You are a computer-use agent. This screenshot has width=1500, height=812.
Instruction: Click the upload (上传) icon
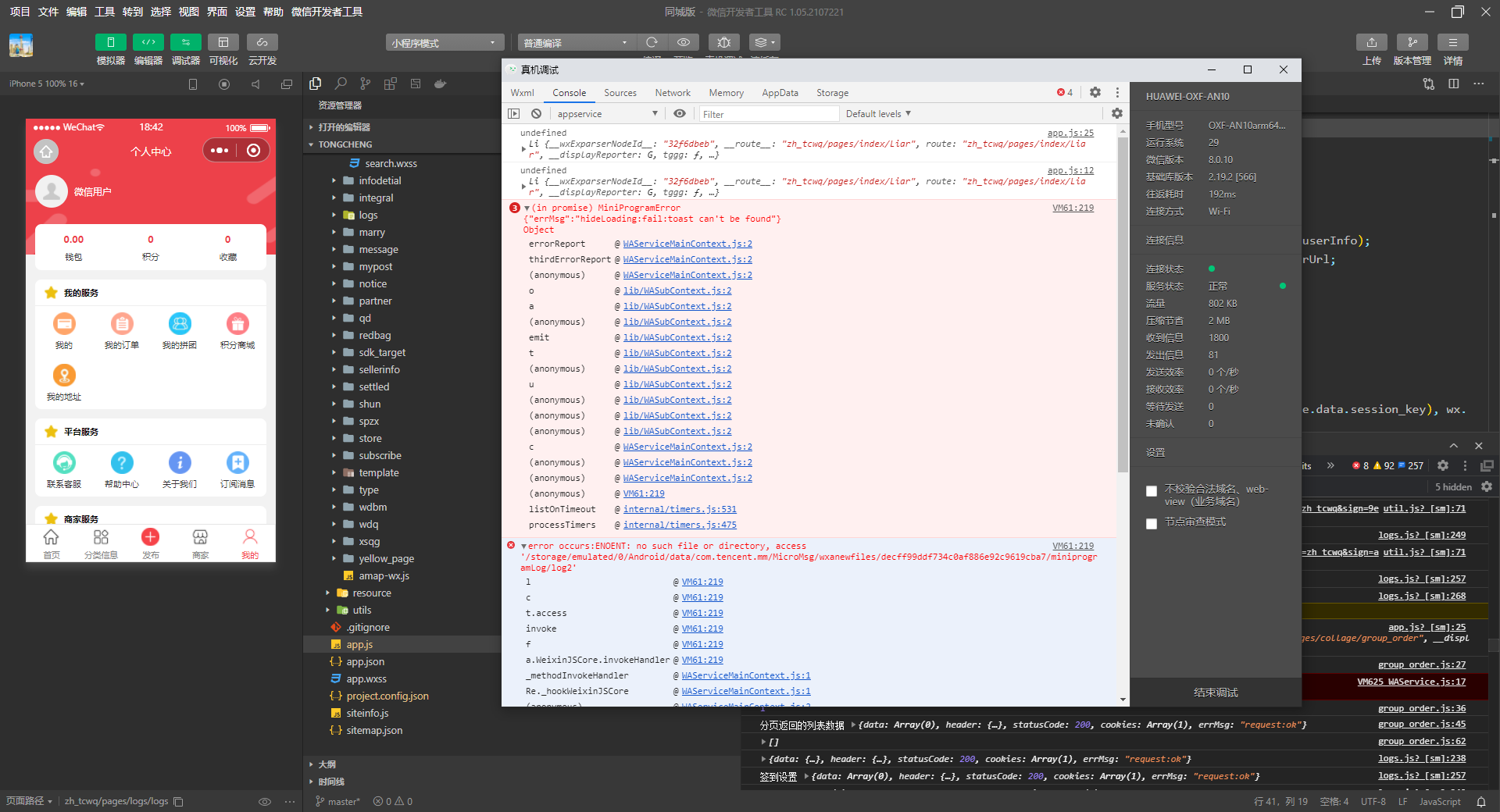1372,42
